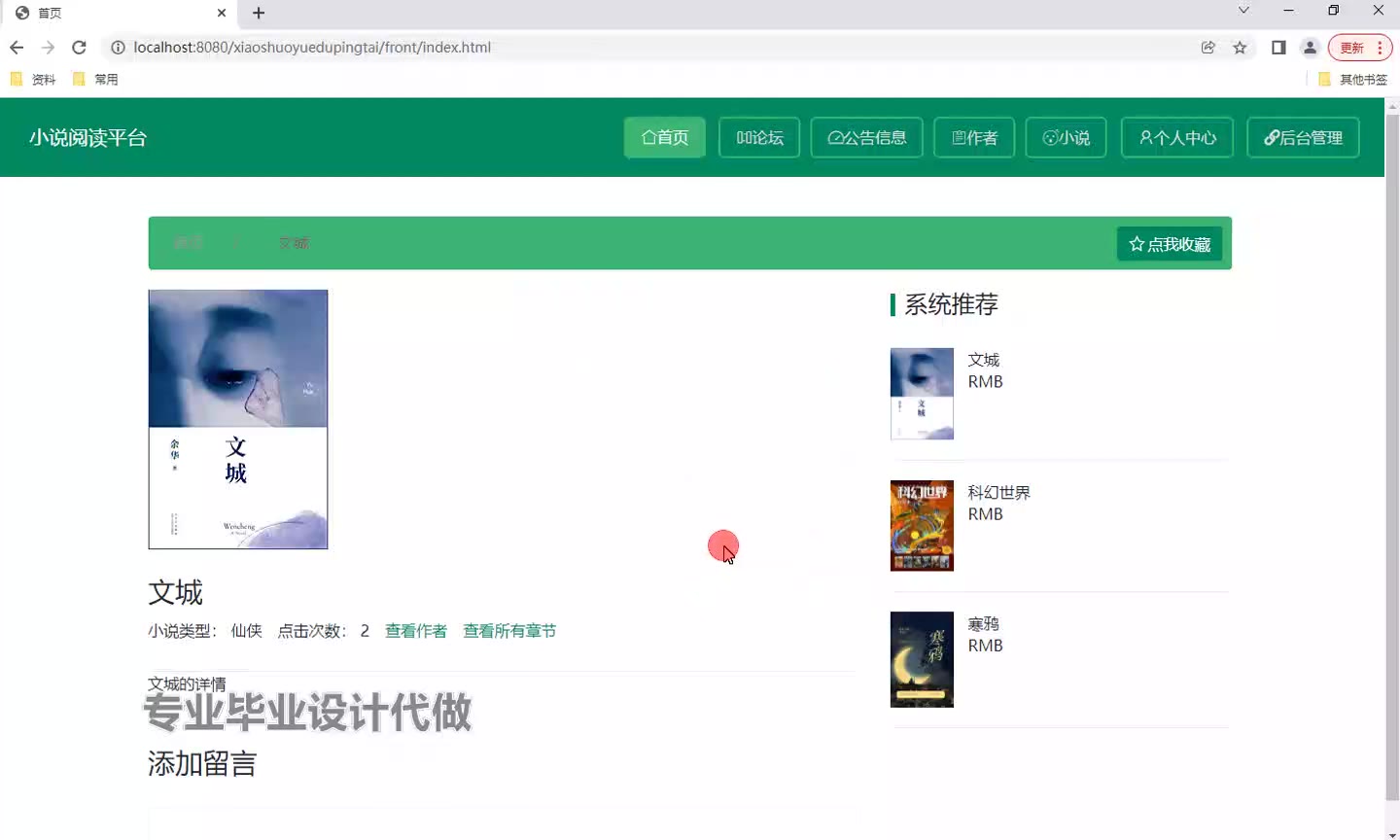Click the large 文城 book cover image
The height and width of the screenshot is (840, 1400).
click(x=238, y=419)
